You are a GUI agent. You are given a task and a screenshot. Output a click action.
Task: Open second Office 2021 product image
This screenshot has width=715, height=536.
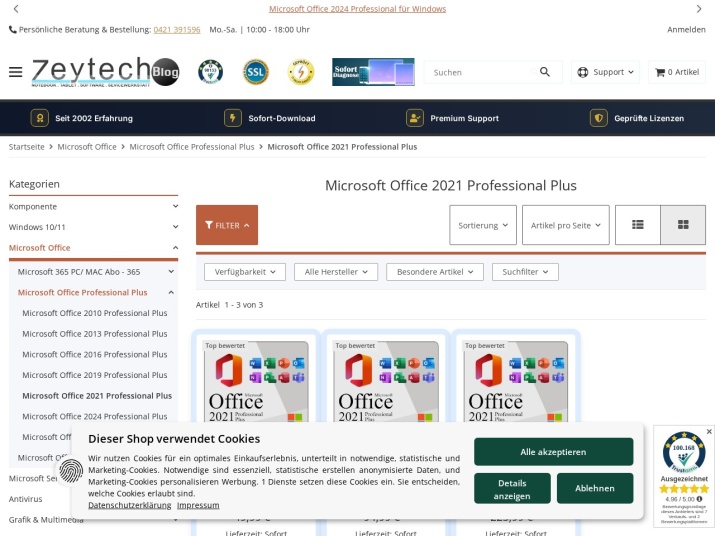(386, 382)
